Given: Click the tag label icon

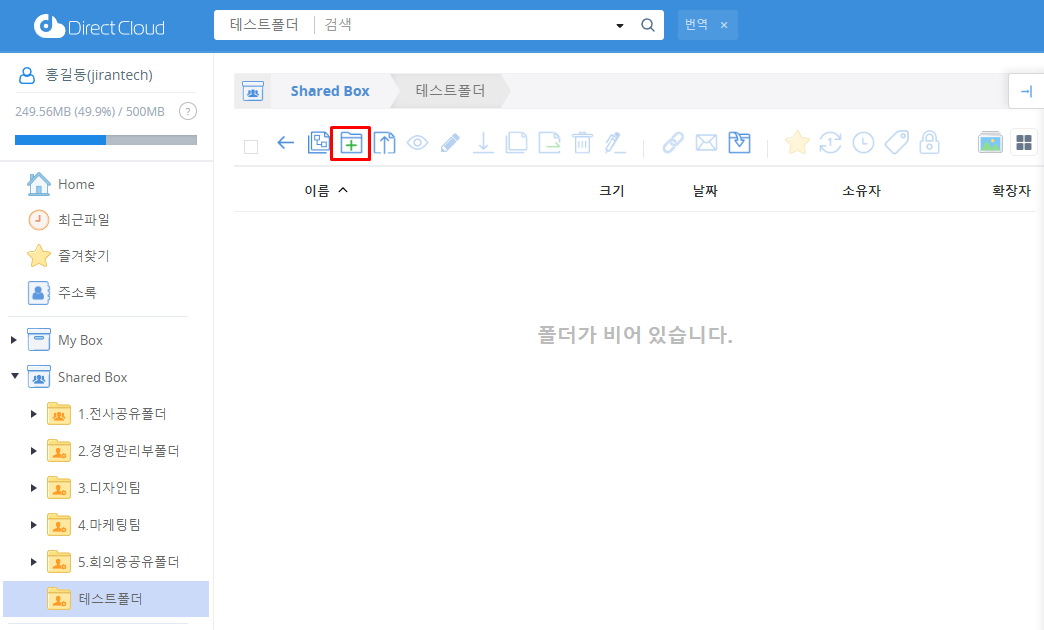Looking at the screenshot, I should click(x=896, y=143).
